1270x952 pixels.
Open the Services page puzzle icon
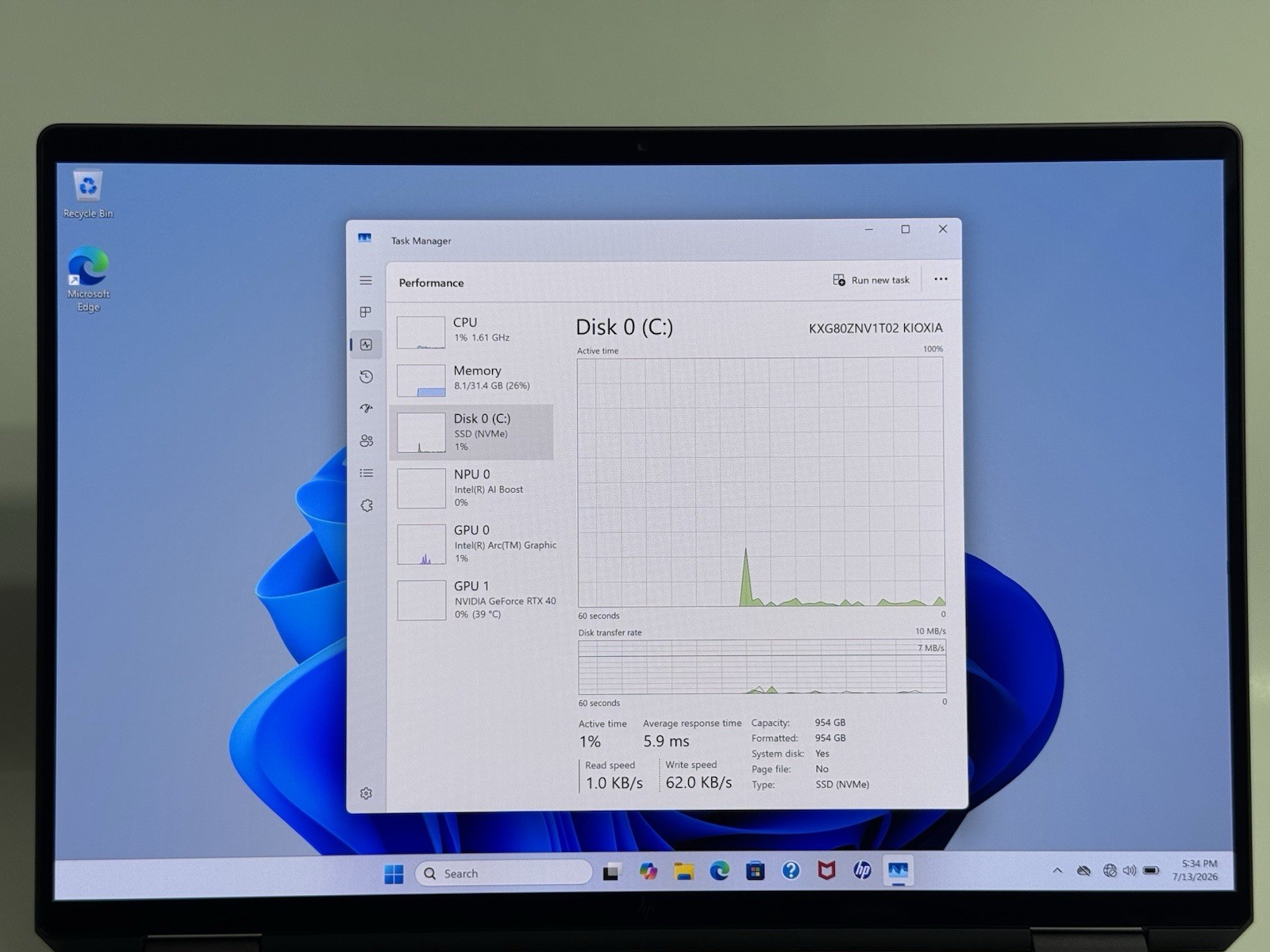(x=366, y=505)
